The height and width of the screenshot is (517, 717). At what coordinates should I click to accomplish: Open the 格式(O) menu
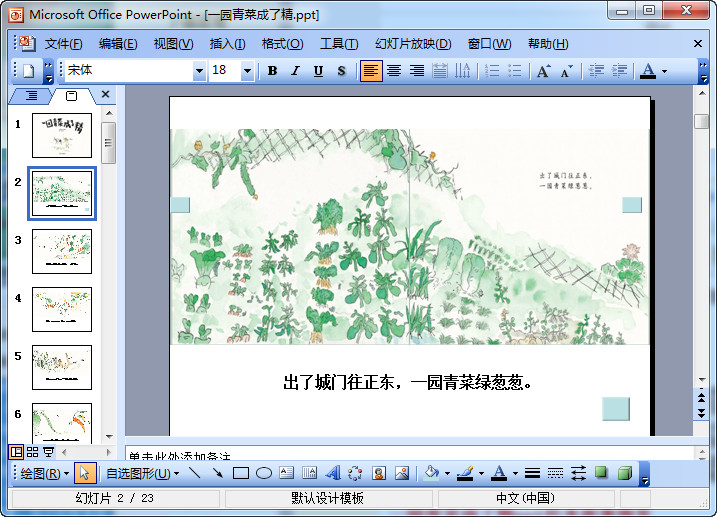click(282, 44)
